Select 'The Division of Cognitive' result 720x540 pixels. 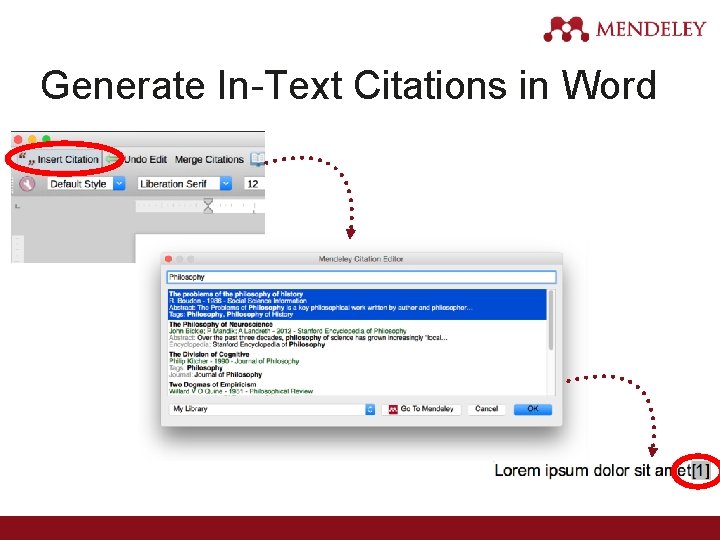tap(357, 365)
